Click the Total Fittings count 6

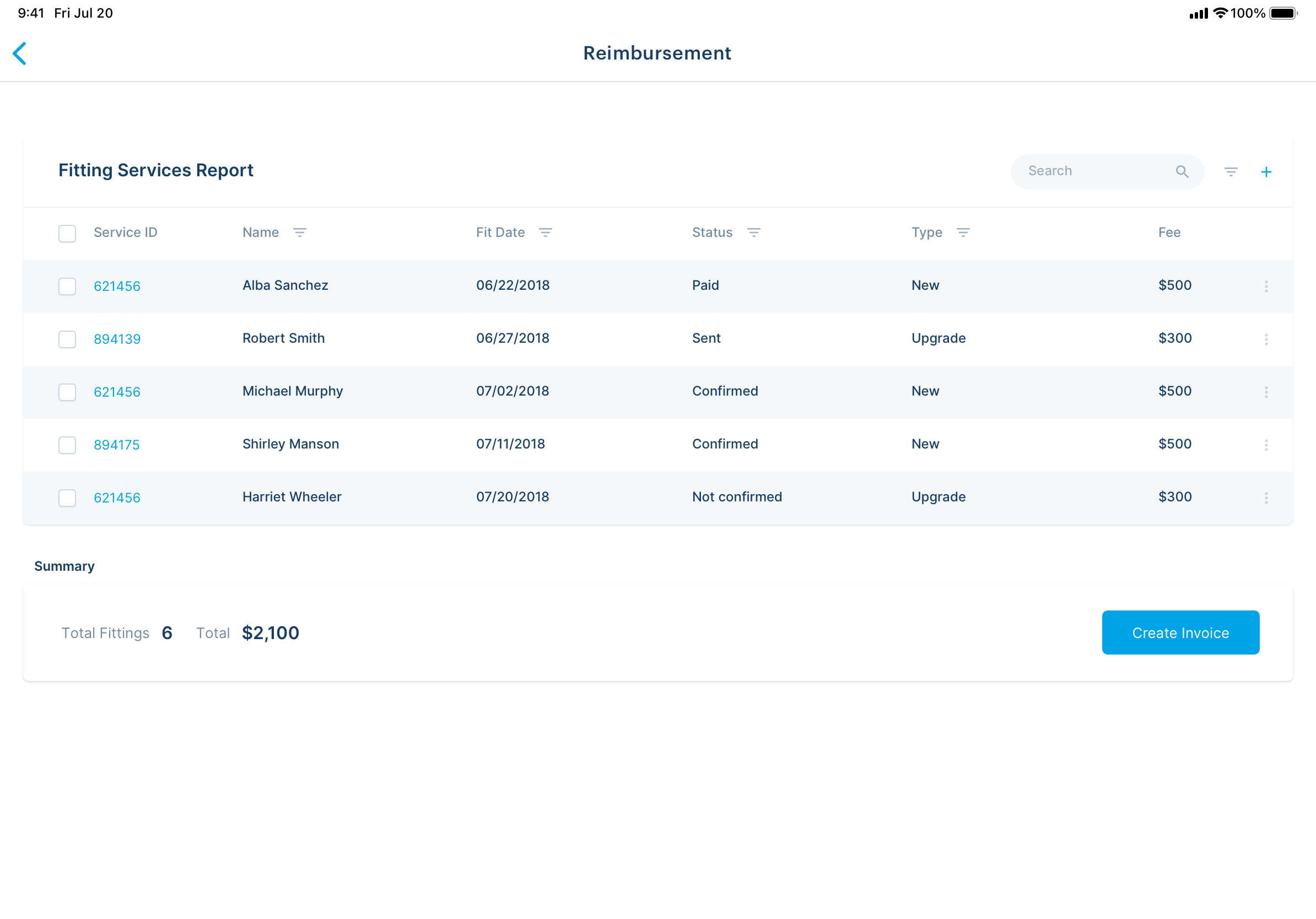point(167,633)
